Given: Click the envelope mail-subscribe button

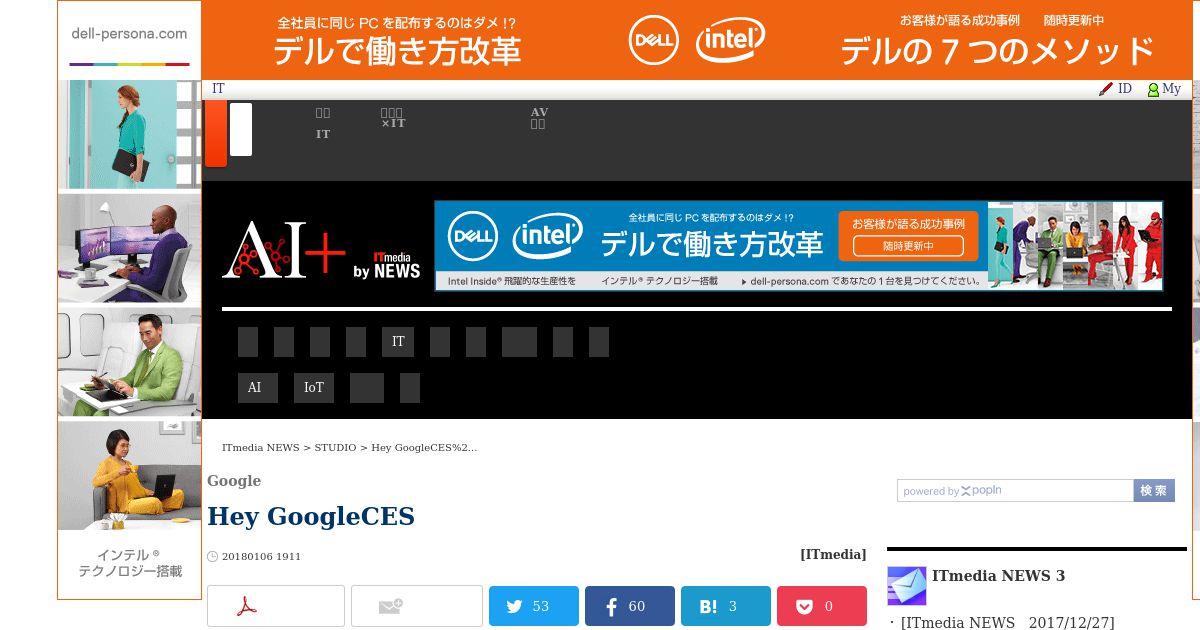Looking at the screenshot, I should pos(417,606).
